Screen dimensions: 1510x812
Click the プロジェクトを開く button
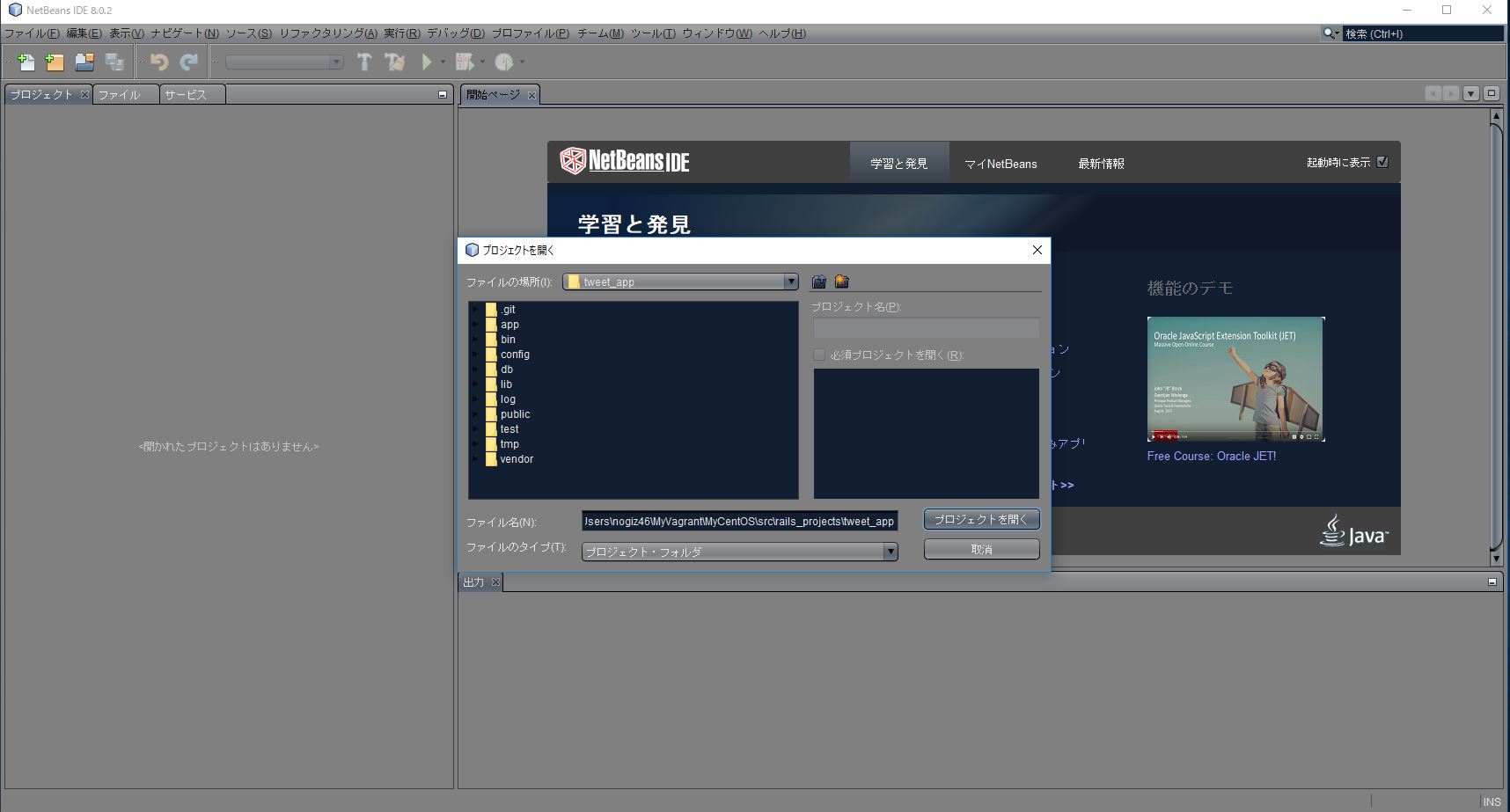coord(980,519)
